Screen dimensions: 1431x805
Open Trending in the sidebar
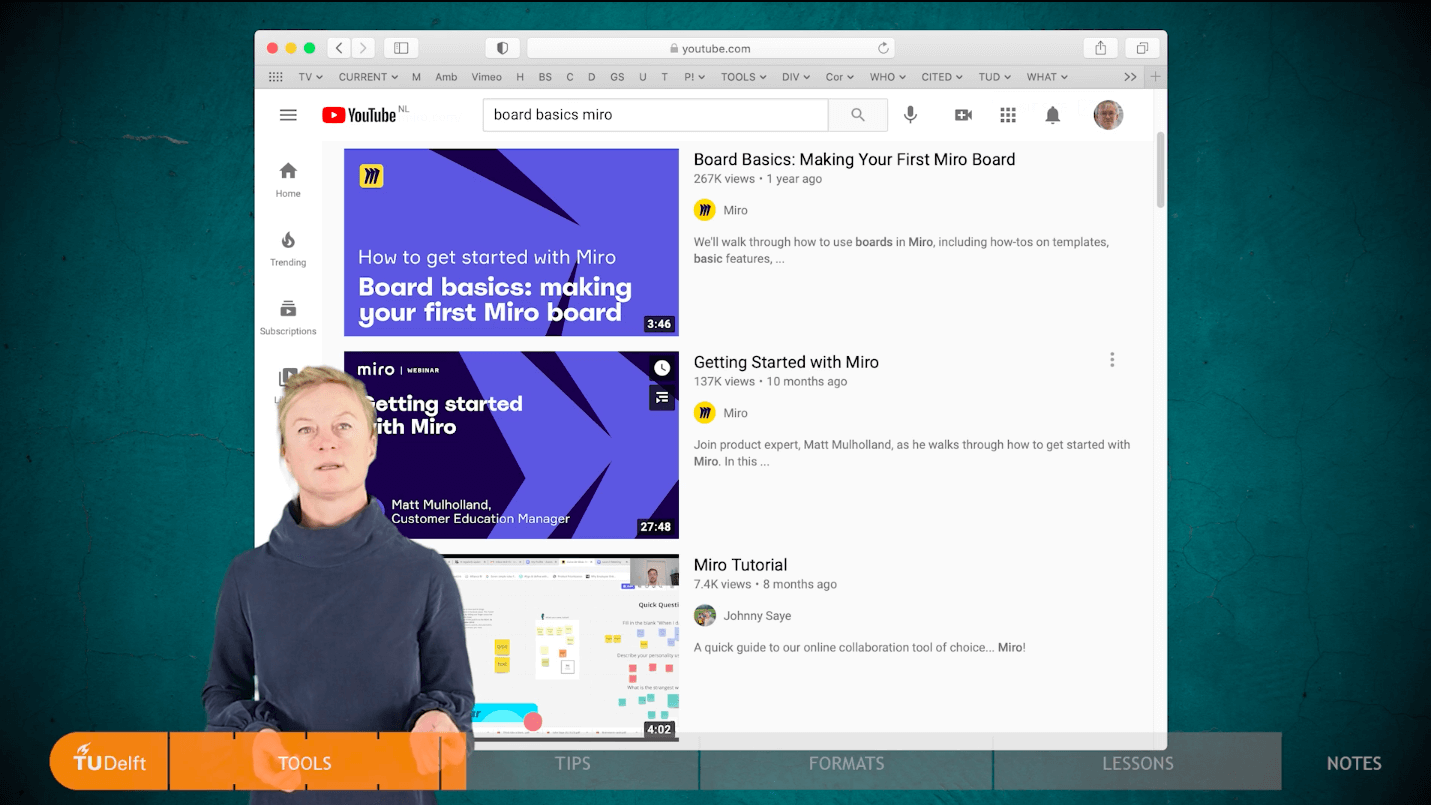(288, 249)
